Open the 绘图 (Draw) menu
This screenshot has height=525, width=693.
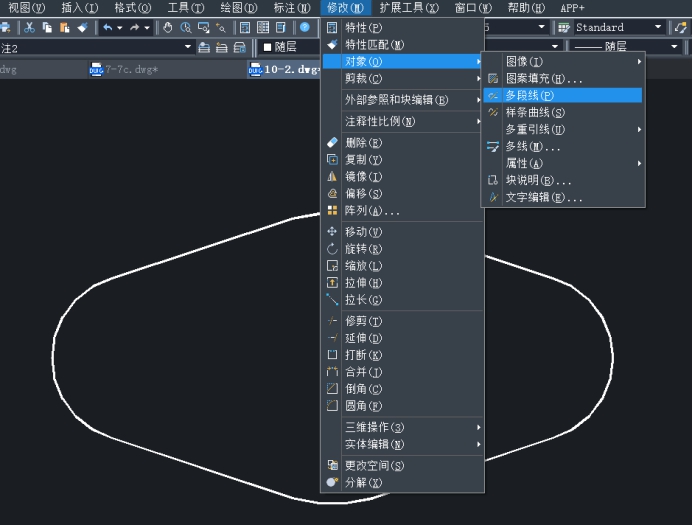[237, 7]
